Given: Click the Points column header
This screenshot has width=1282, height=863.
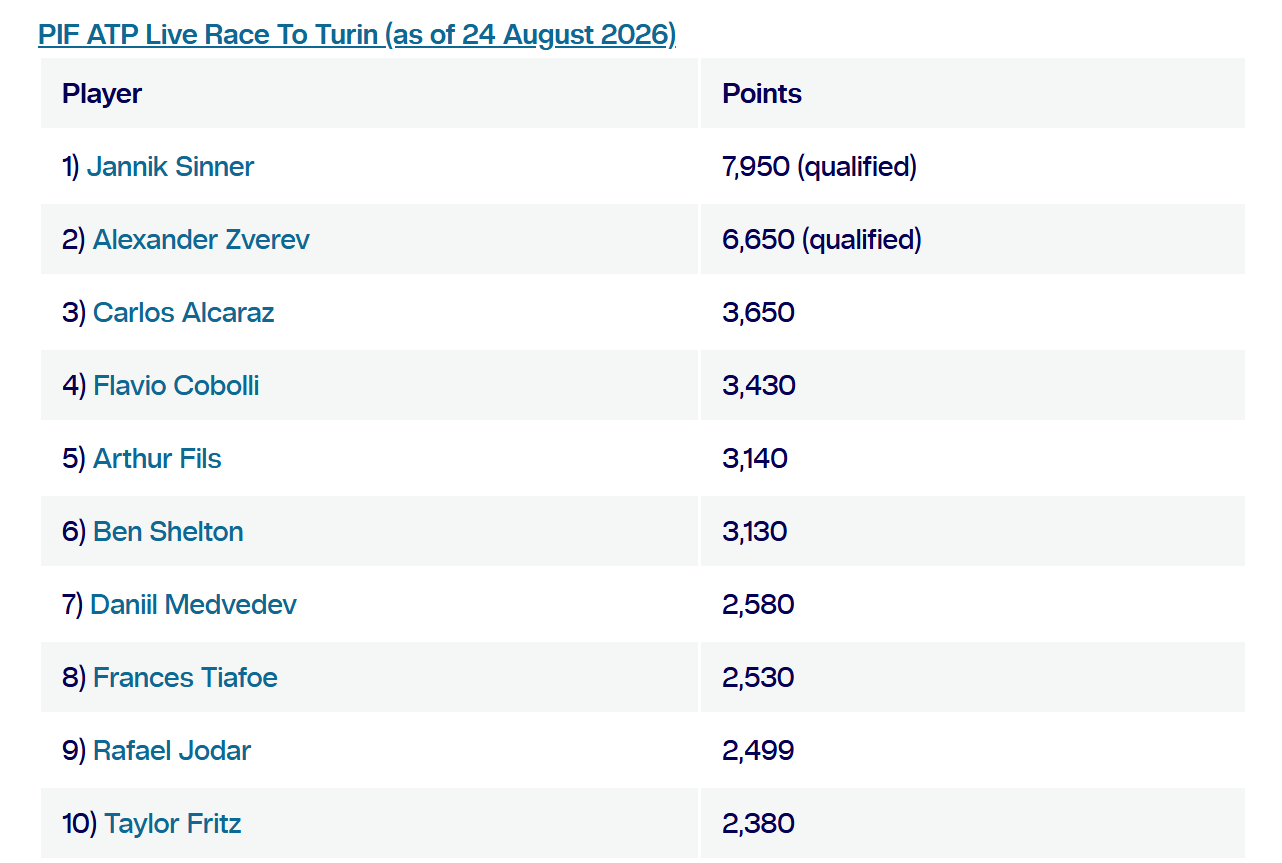Looking at the screenshot, I should 973,93.
